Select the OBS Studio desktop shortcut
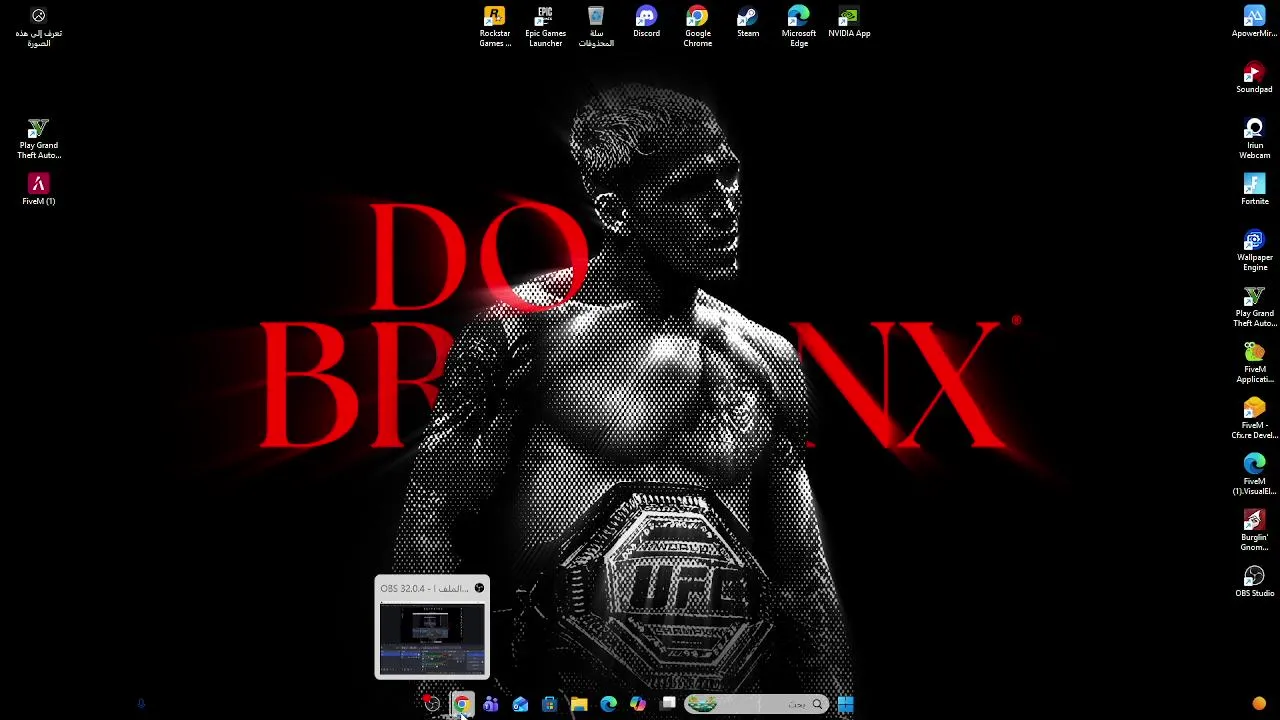This screenshot has width=1280, height=720. (1254, 582)
